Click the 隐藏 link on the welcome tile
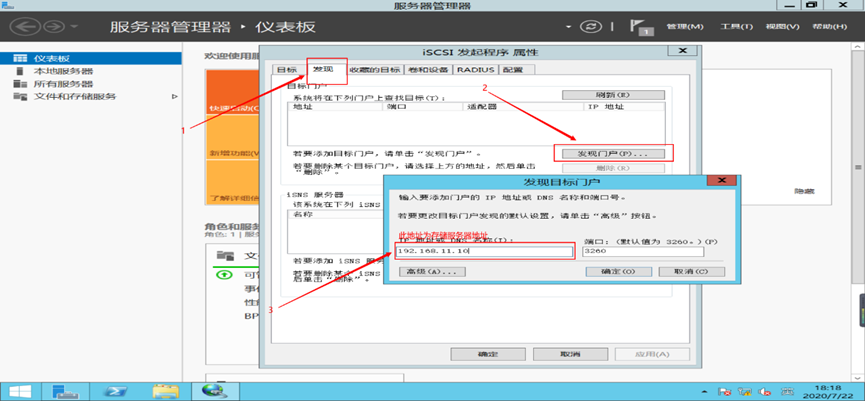Viewport: 865px width, 401px height. [x=804, y=191]
